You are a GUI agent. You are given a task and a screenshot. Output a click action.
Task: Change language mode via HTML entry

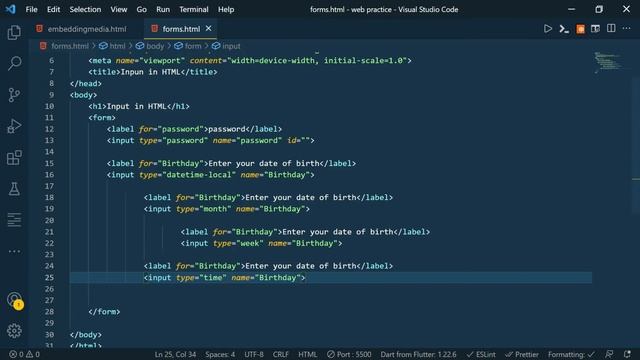[307, 354]
